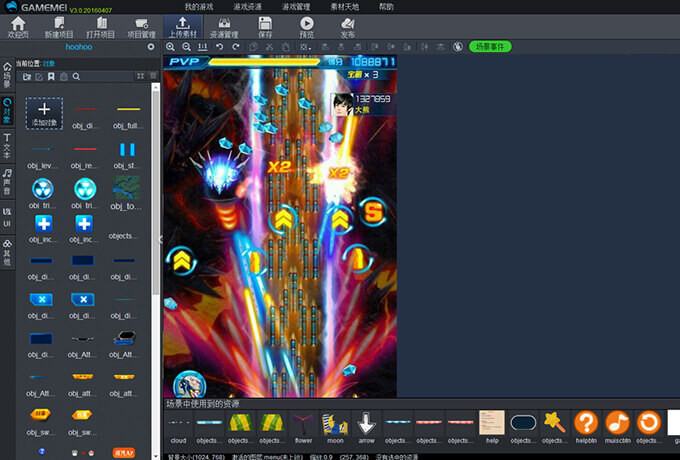This screenshot has height=460, width=680.
Task: Zoom out on the canvas
Action: tap(186, 47)
